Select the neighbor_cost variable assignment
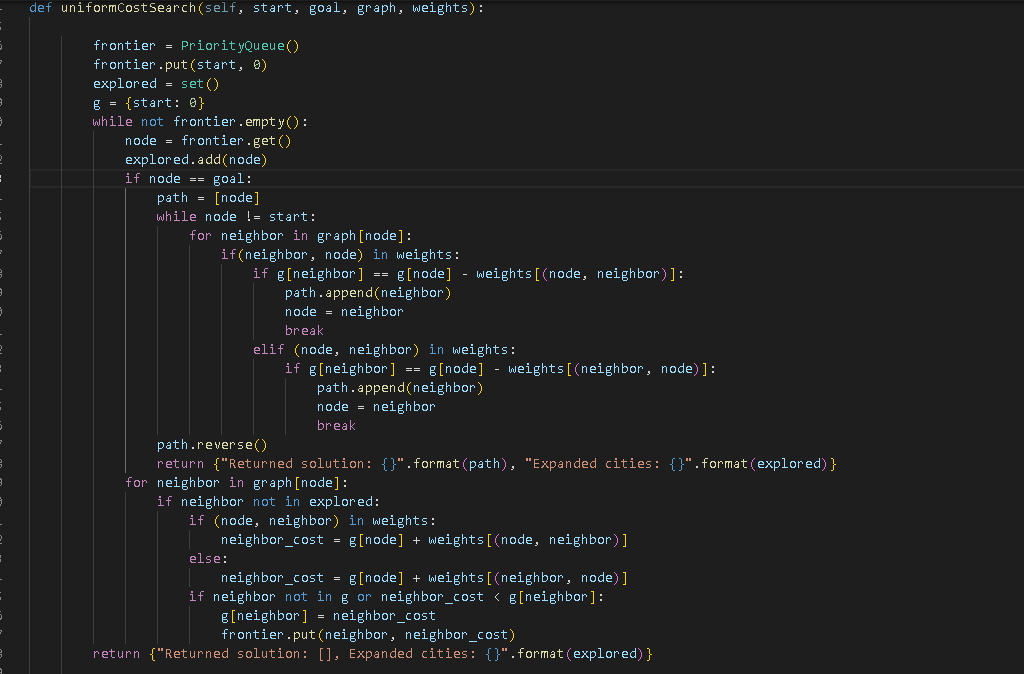 click(x=270, y=539)
